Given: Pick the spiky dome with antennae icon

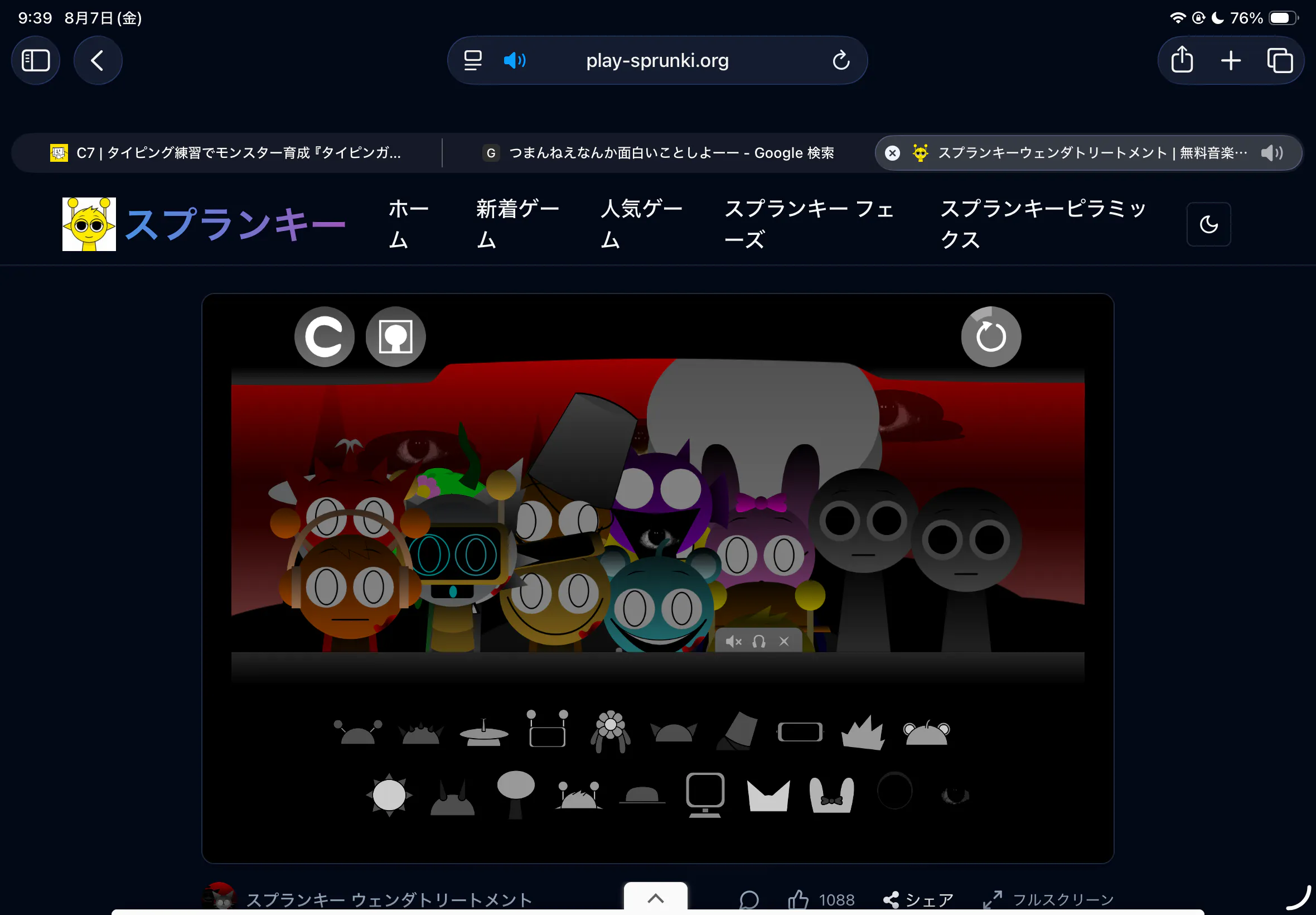Looking at the screenshot, I should coord(579,795).
